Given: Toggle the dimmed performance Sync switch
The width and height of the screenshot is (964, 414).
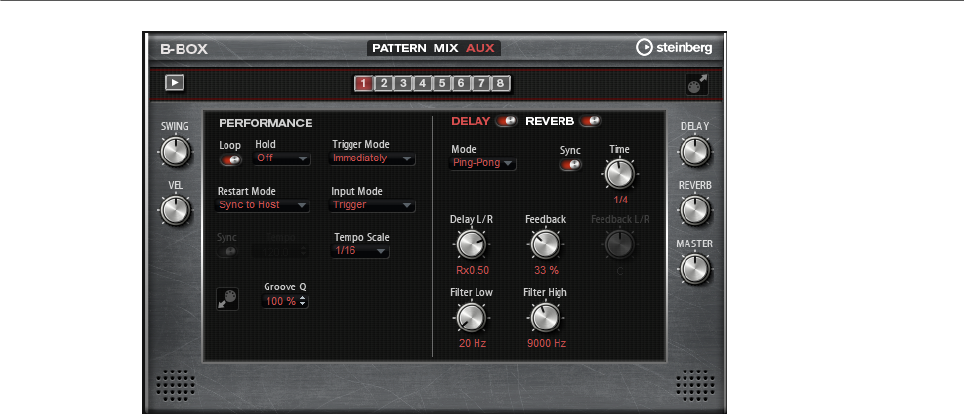Looking at the screenshot, I should [227, 252].
